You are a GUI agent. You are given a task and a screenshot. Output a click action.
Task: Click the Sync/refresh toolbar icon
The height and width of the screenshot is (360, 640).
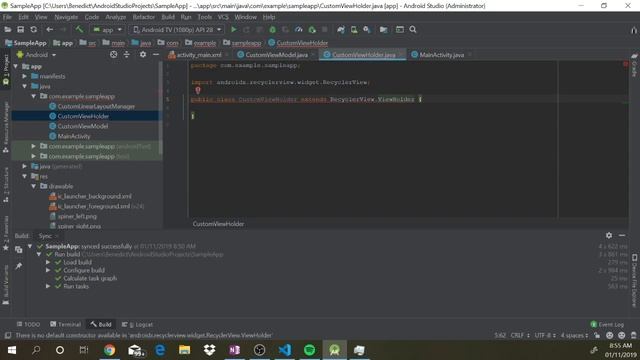click(33, 29)
